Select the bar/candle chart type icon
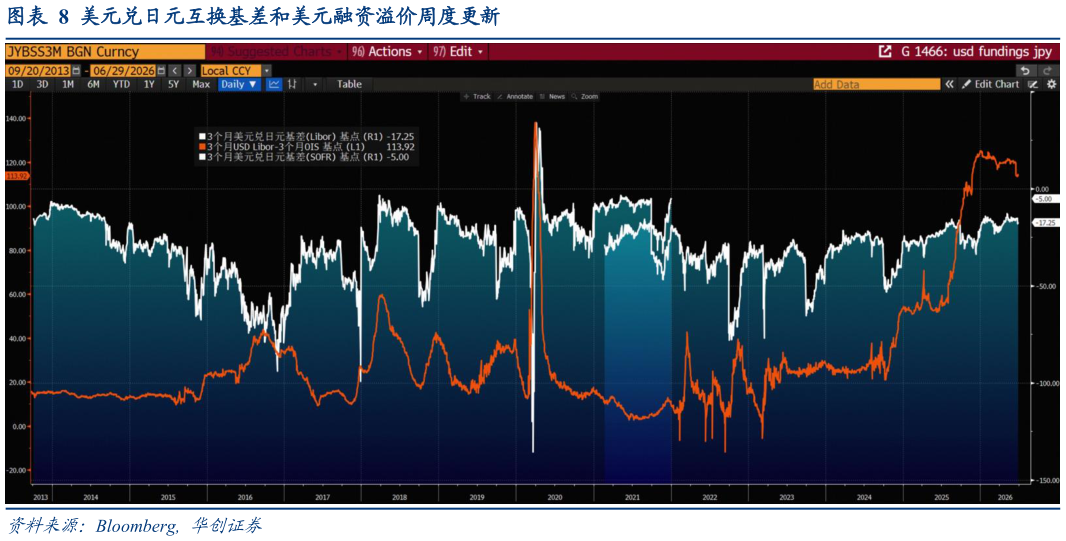The width and height of the screenshot is (1066, 541). 292,84
